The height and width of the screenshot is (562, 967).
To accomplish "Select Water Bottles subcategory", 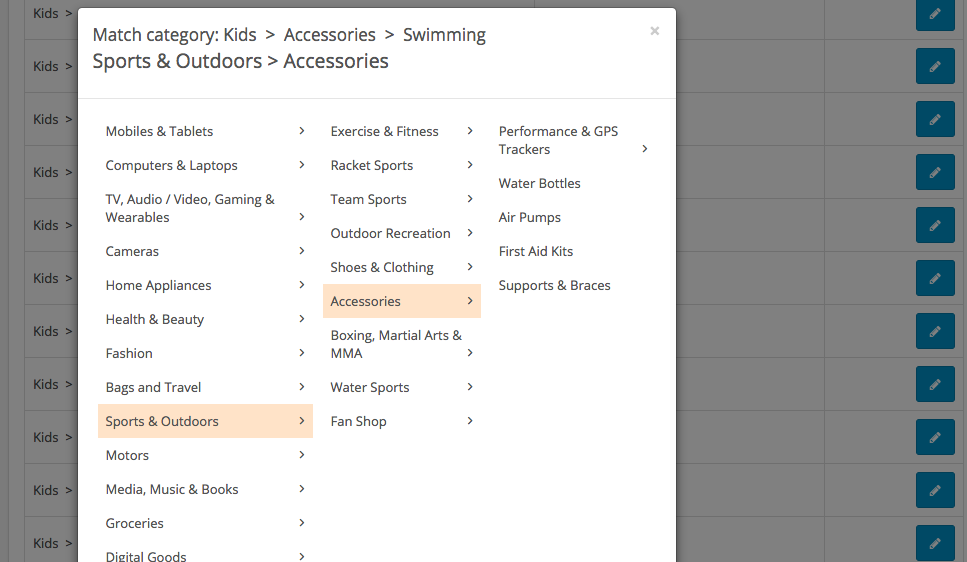I will point(539,183).
